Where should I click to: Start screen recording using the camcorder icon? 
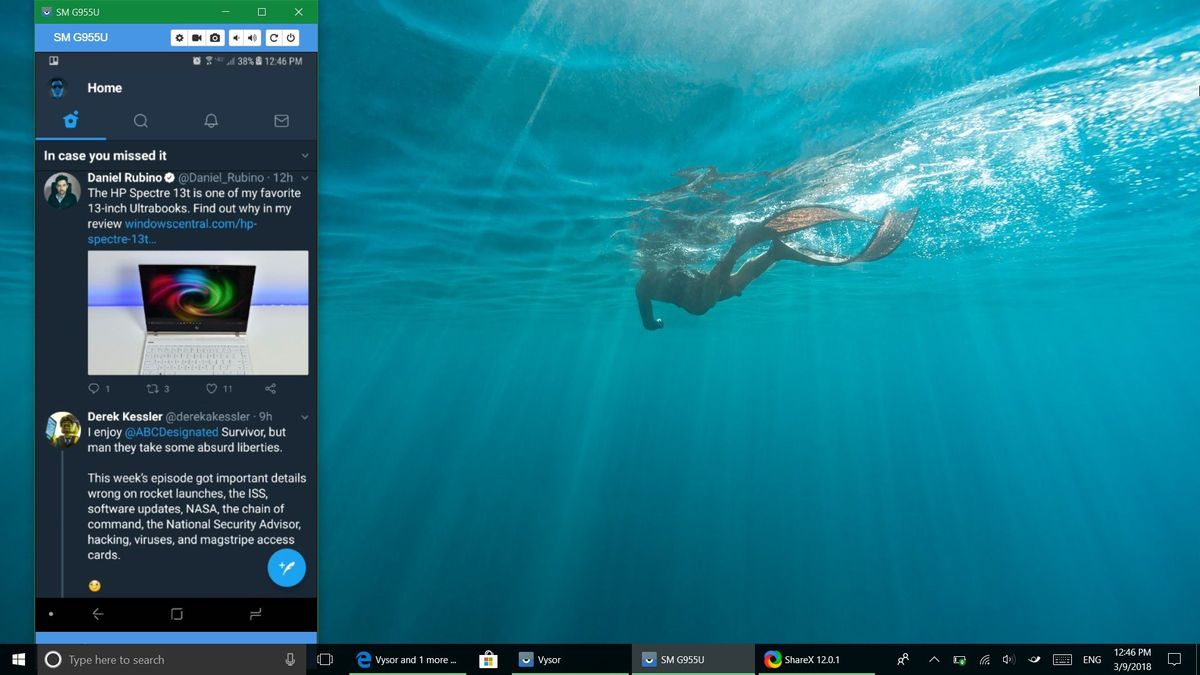click(197, 37)
